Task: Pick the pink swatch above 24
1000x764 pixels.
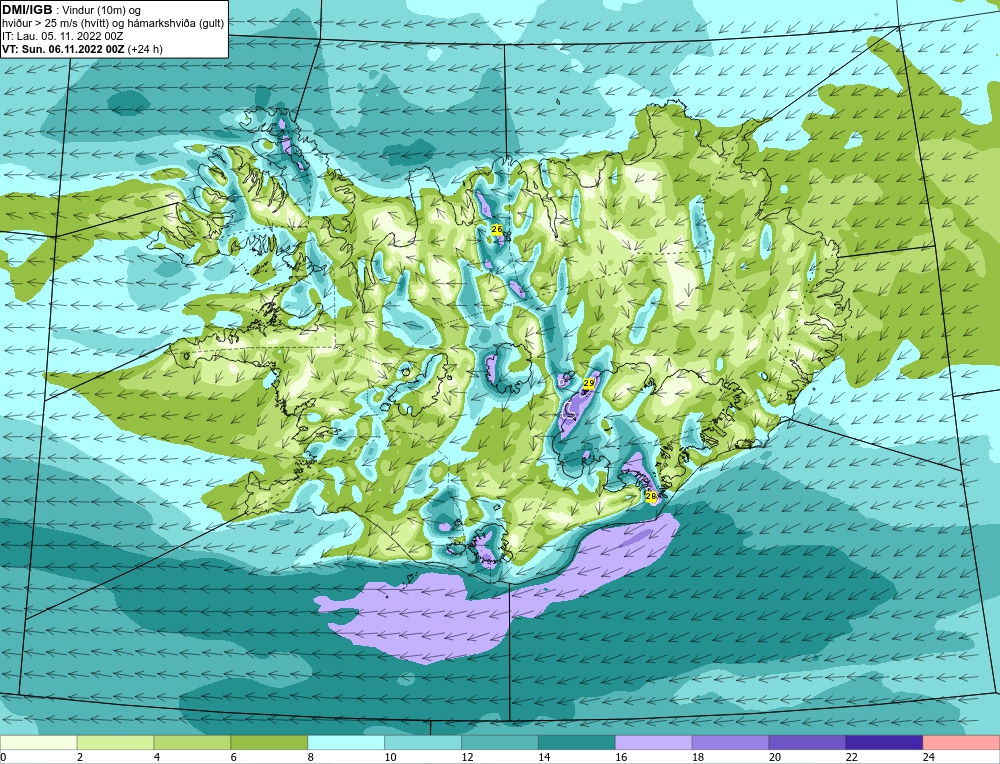Action: [x=961, y=743]
